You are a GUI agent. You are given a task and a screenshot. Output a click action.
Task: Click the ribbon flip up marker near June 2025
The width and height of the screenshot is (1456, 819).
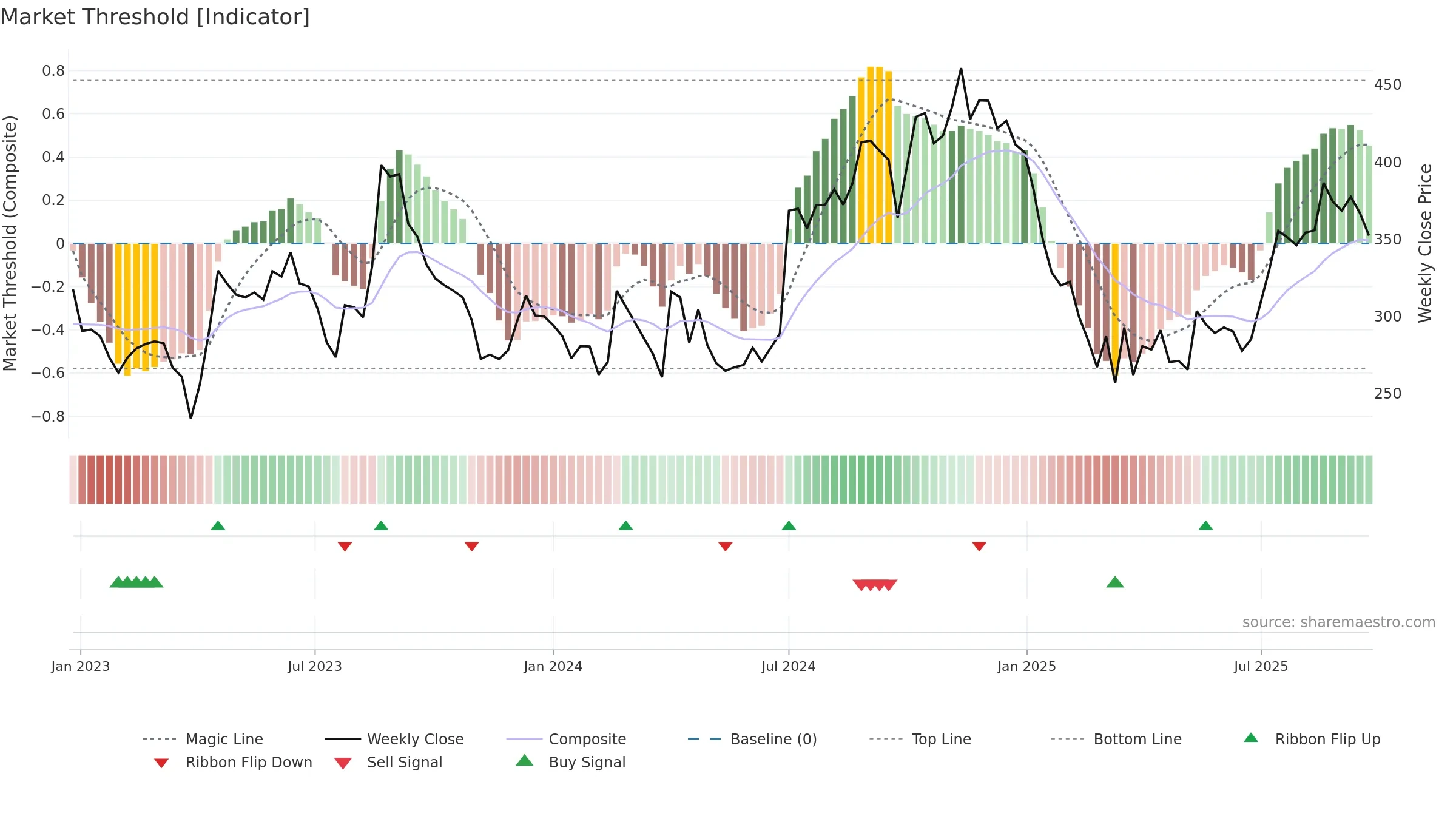click(1205, 525)
